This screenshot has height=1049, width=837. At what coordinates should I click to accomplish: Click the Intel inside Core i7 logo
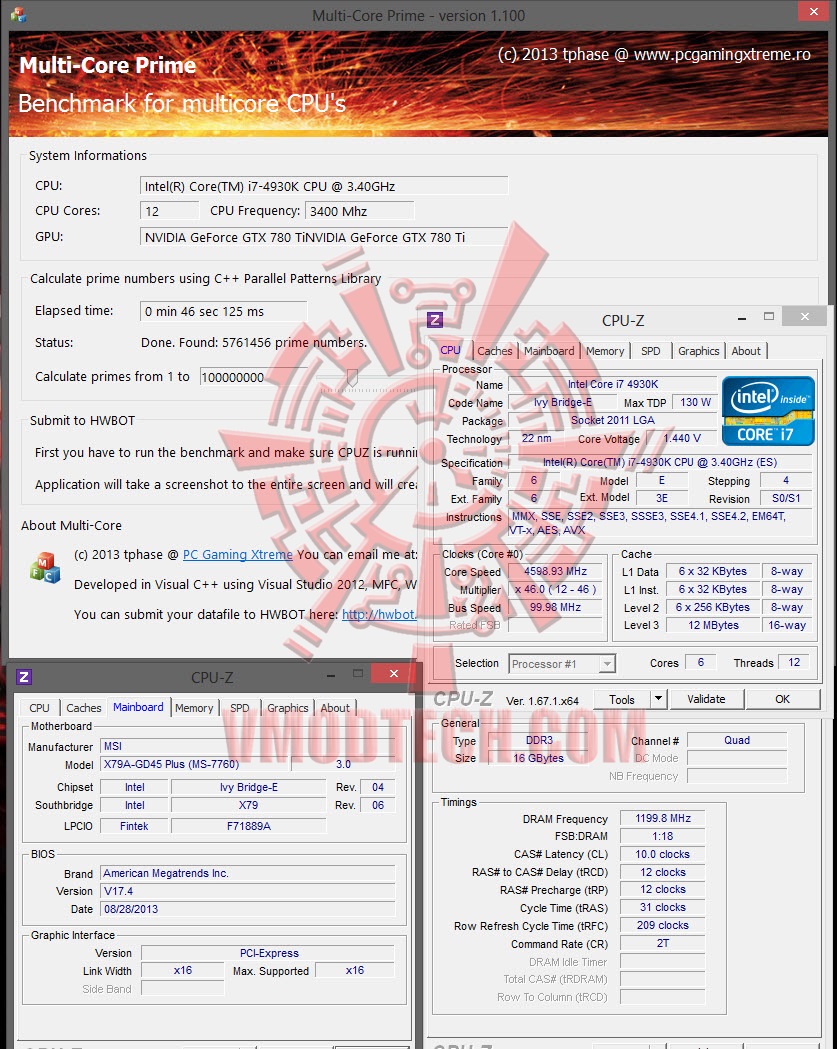tap(768, 410)
